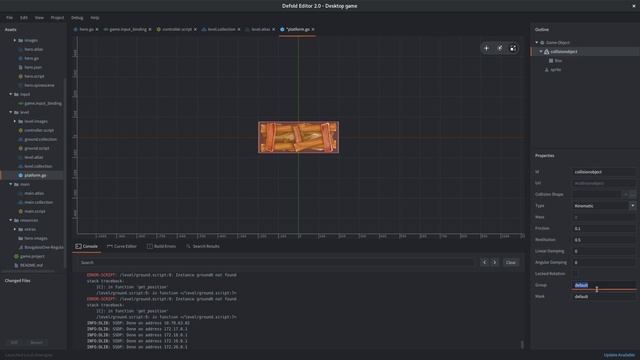This screenshot has height=360, width=640.
Task: Select level.collection in the Assets tree
Action: pyautogui.click(x=38, y=167)
